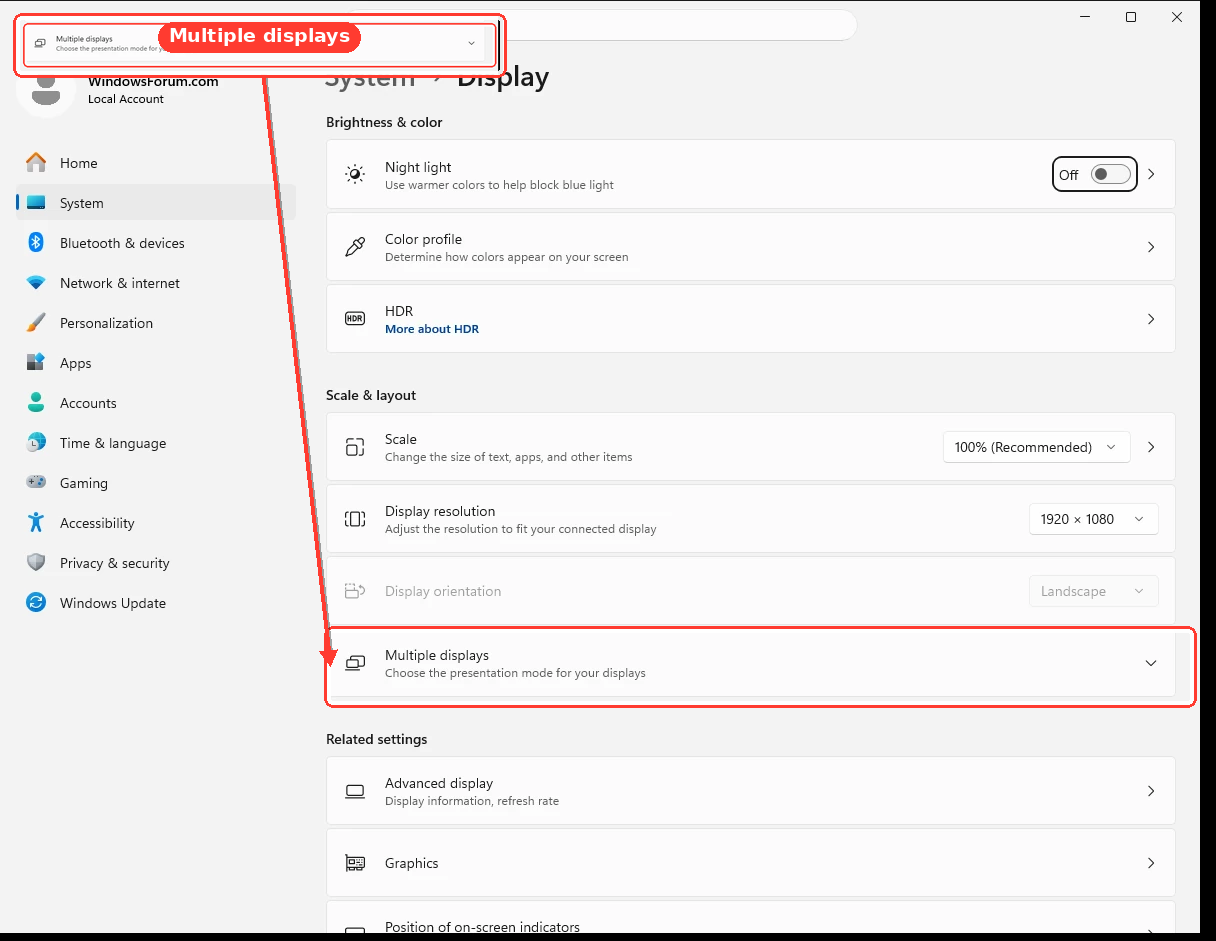This screenshot has width=1216, height=941.
Task: Click the Privacy & security shield icon
Action: 36,563
